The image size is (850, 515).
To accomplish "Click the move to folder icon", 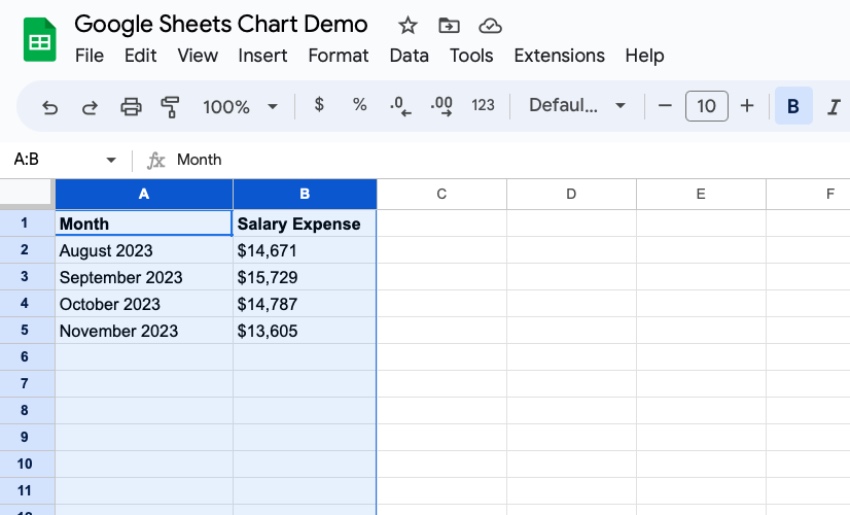I will [x=449, y=25].
